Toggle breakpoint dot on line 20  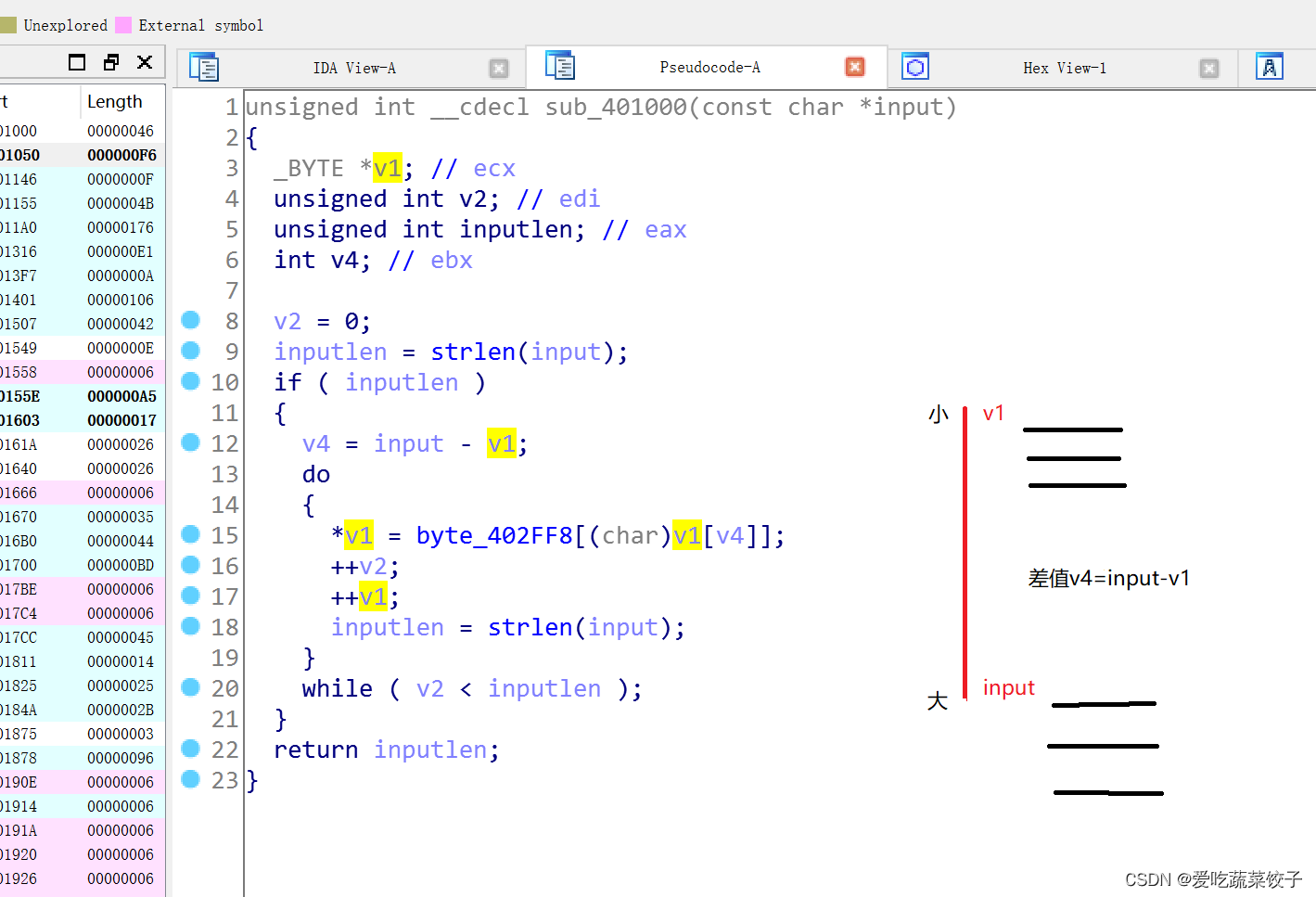click(x=191, y=687)
